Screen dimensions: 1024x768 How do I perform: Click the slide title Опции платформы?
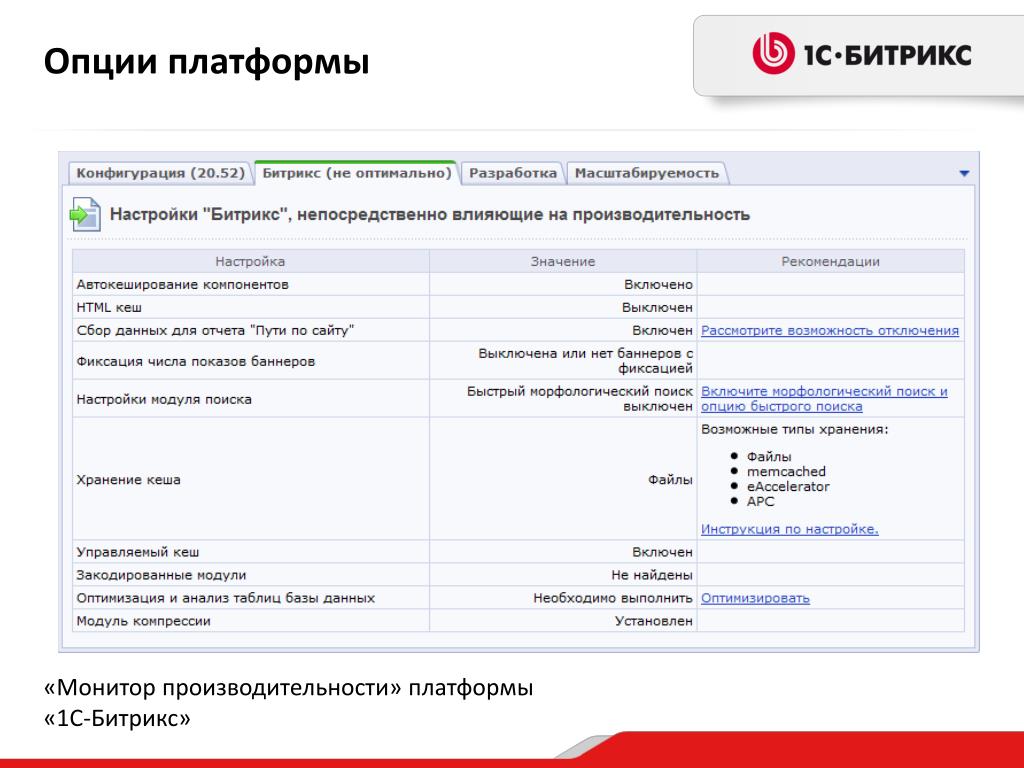pos(206,62)
